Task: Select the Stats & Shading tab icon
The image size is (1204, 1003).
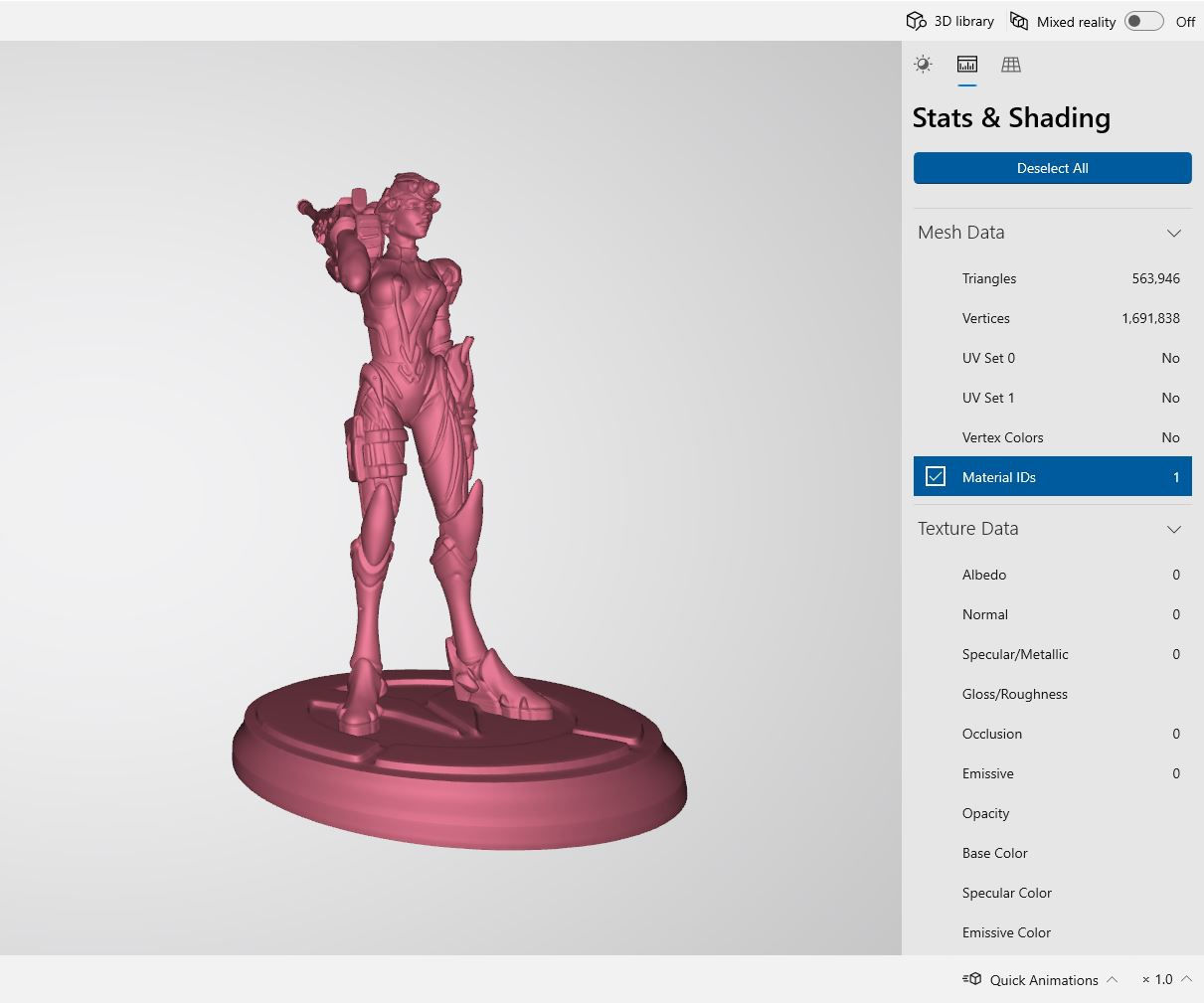Action: coord(966,65)
